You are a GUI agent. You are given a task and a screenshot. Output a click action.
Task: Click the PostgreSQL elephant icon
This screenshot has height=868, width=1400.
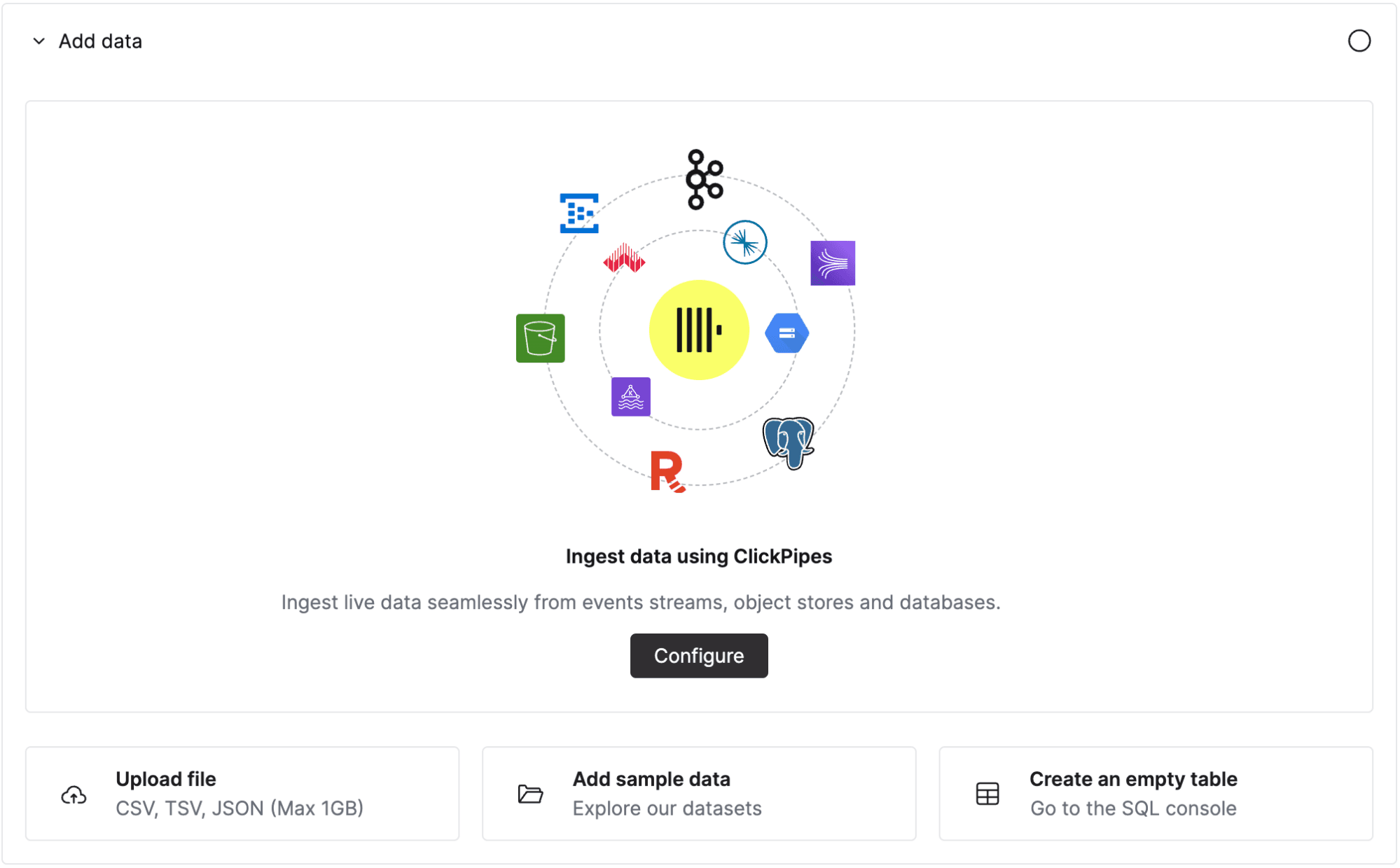click(789, 442)
